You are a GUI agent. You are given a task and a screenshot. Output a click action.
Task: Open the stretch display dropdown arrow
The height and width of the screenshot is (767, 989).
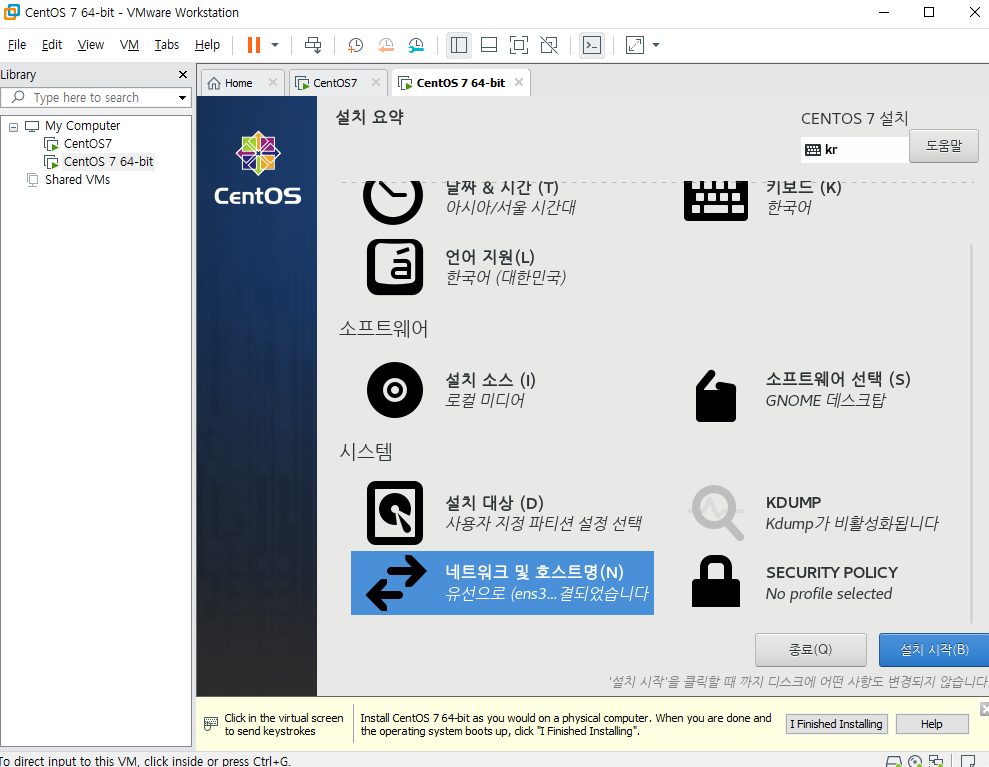(656, 45)
